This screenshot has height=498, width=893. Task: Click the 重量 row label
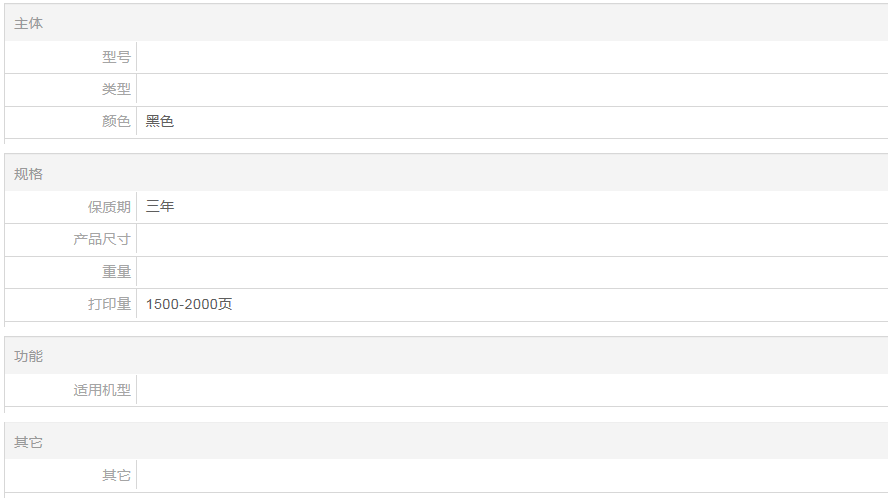click(x=116, y=272)
